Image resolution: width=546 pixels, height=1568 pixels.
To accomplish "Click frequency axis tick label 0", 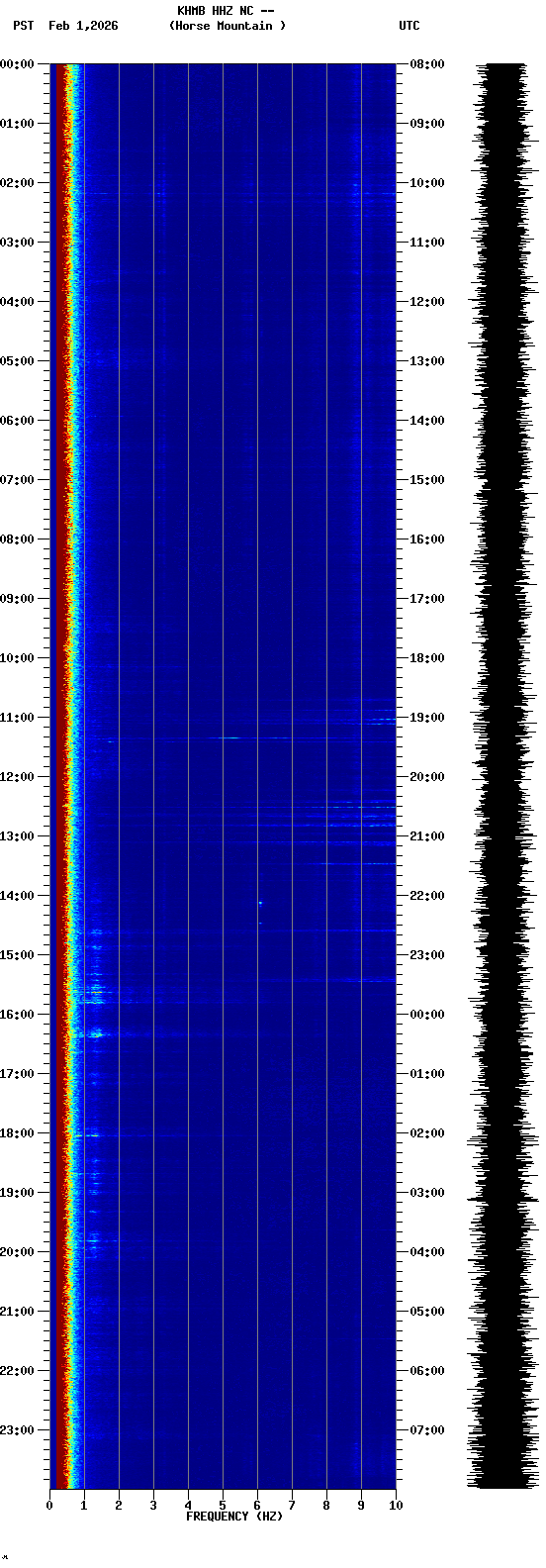I will [x=49, y=1506].
